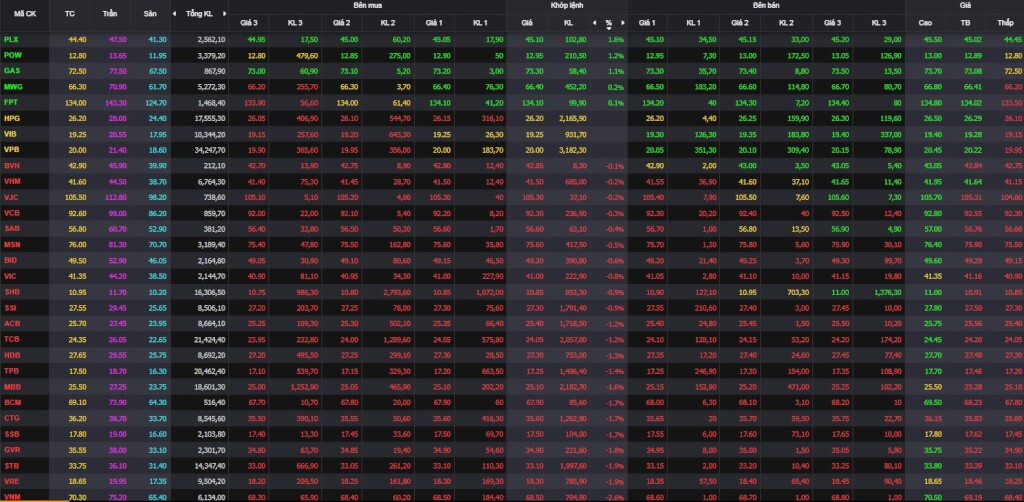The height and width of the screenshot is (502, 1024).
Task: Click the right arrow beside the % header
Action: (623, 23)
